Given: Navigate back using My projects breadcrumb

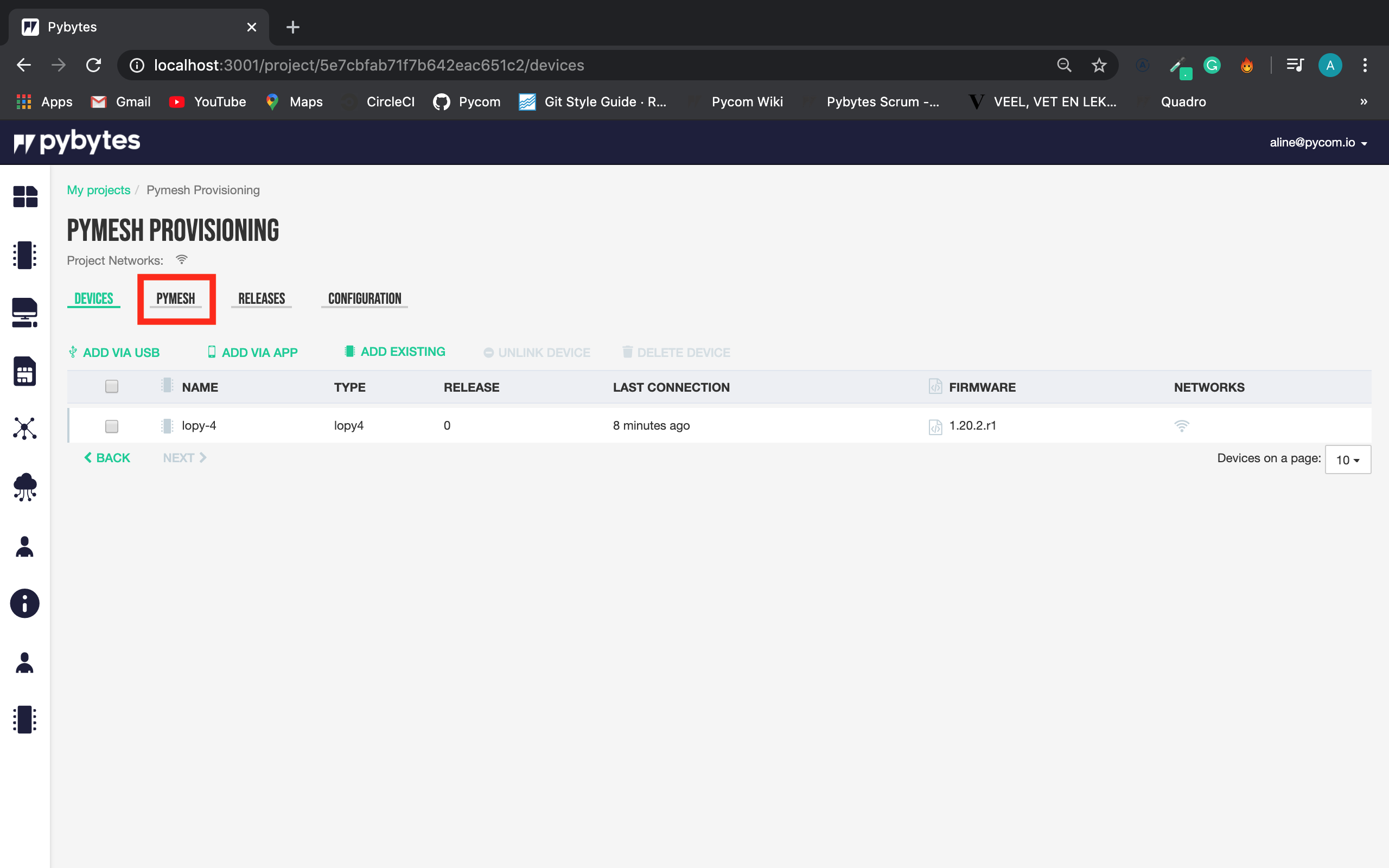Looking at the screenshot, I should click(x=98, y=189).
